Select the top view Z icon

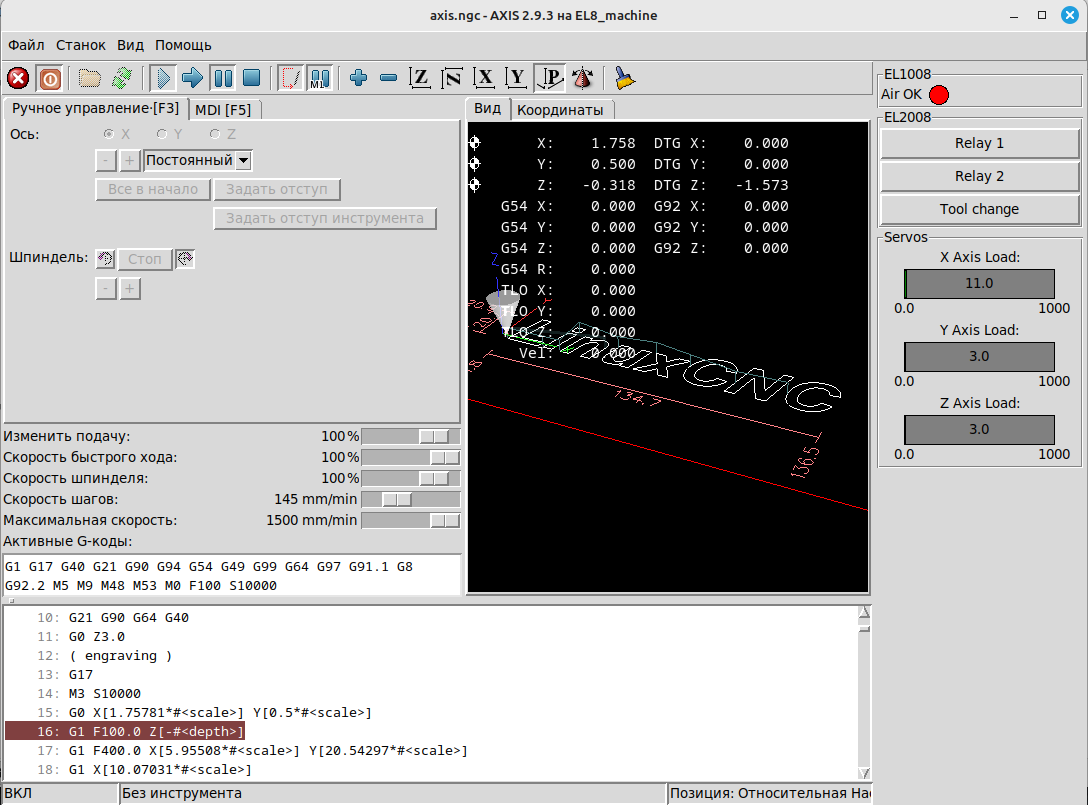(421, 78)
